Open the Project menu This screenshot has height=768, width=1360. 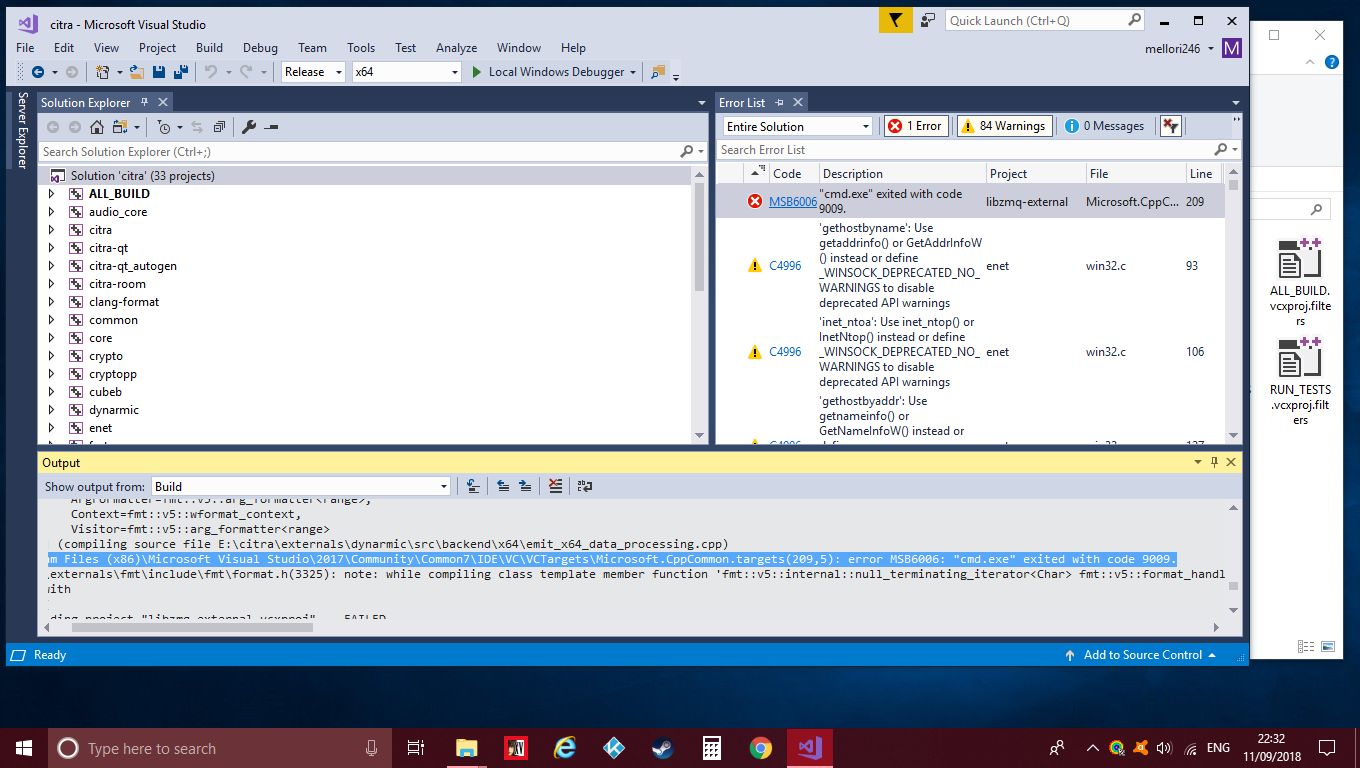[157, 47]
